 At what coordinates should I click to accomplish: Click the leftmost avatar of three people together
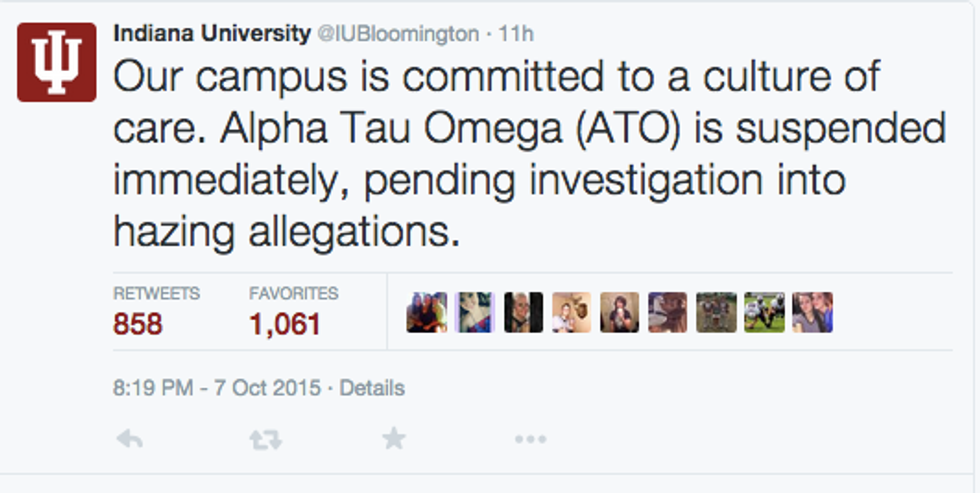(x=426, y=312)
